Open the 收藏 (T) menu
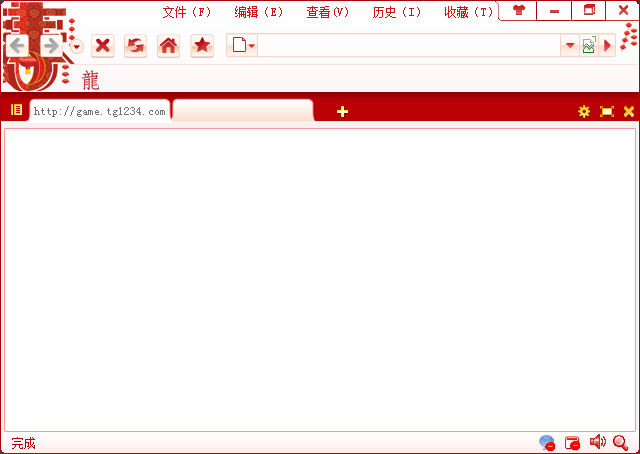640x454 pixels. point(469,12)
